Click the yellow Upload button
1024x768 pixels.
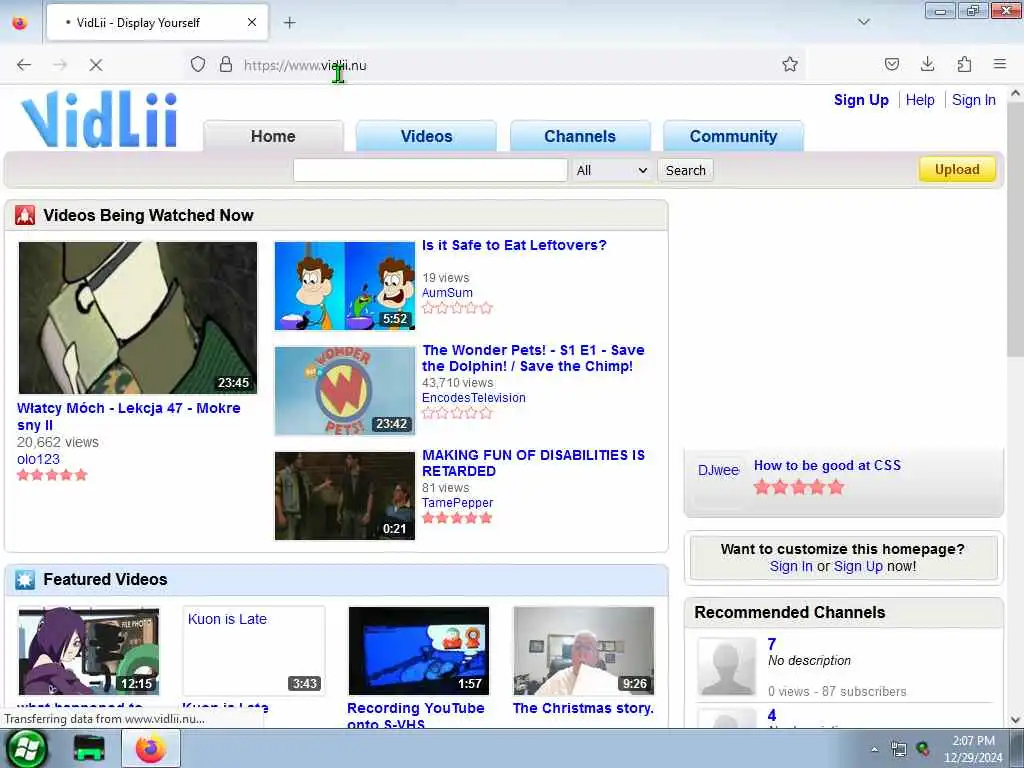coord(957,169)
